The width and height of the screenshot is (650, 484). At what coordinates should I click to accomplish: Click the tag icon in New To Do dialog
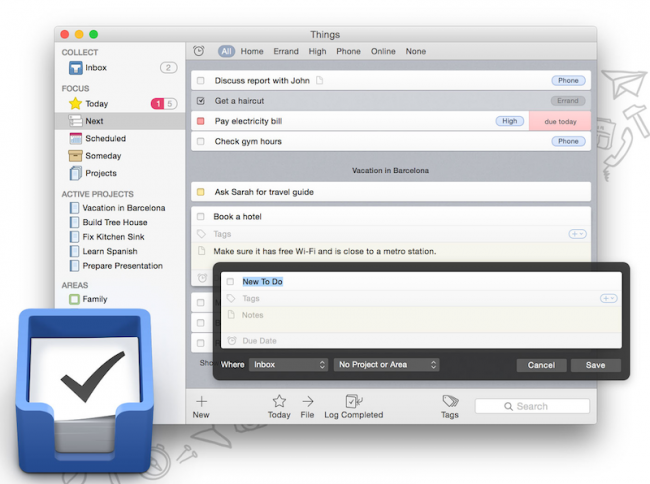point(231,298)
